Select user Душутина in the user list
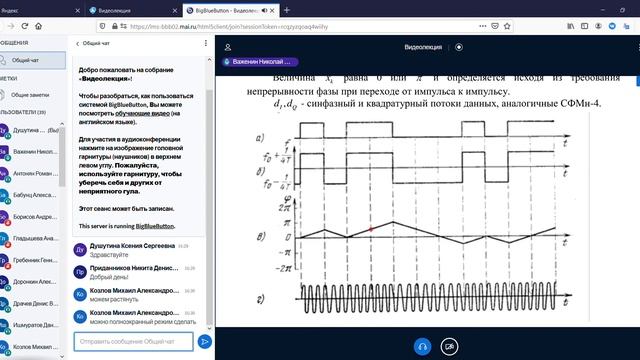The height and width of the screenshot is (360, 640). point(29,130)
